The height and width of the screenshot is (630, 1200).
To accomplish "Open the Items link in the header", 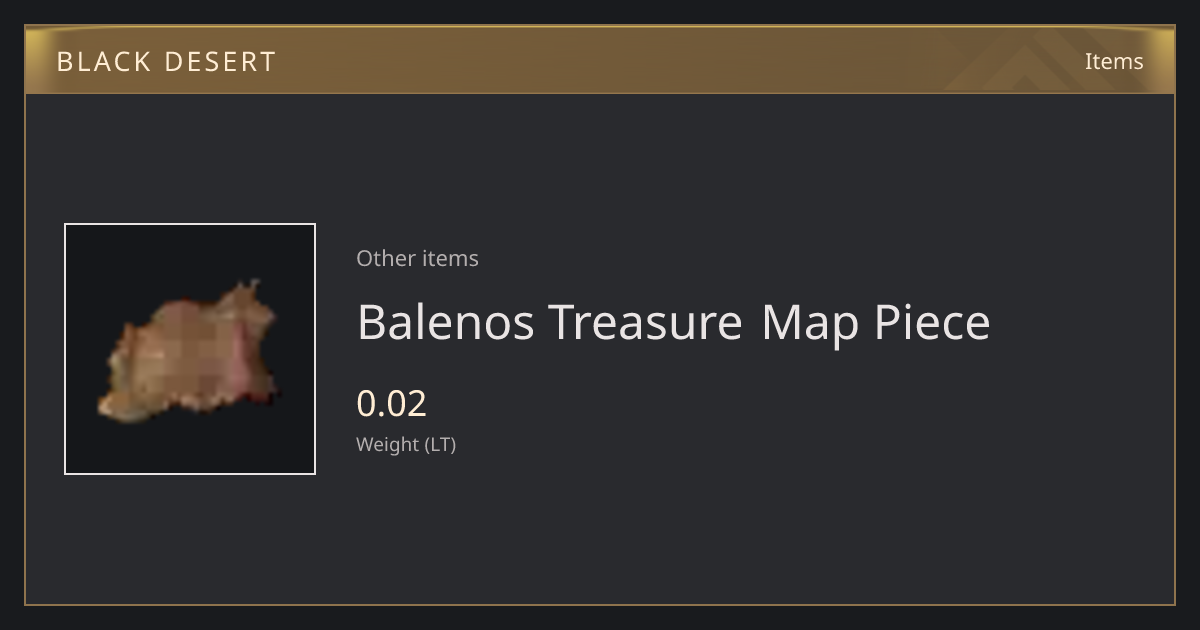I will (1114, 61).
